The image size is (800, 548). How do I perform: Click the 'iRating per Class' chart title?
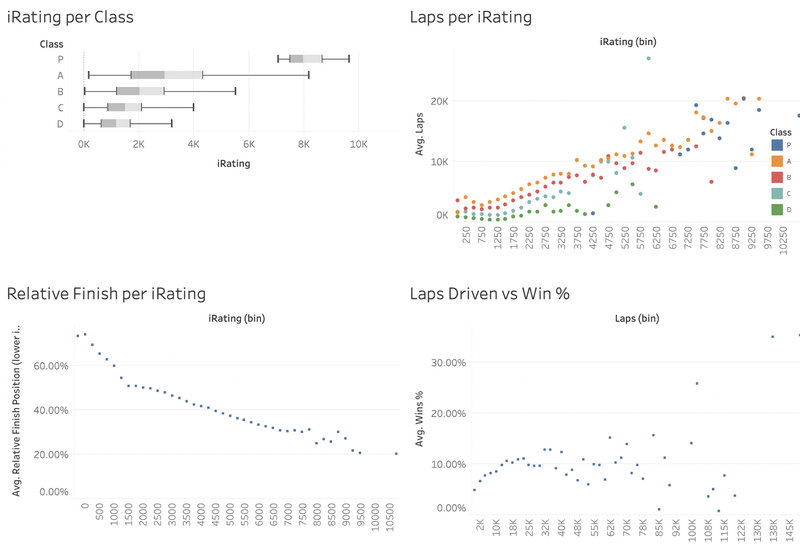coord(70,17)
